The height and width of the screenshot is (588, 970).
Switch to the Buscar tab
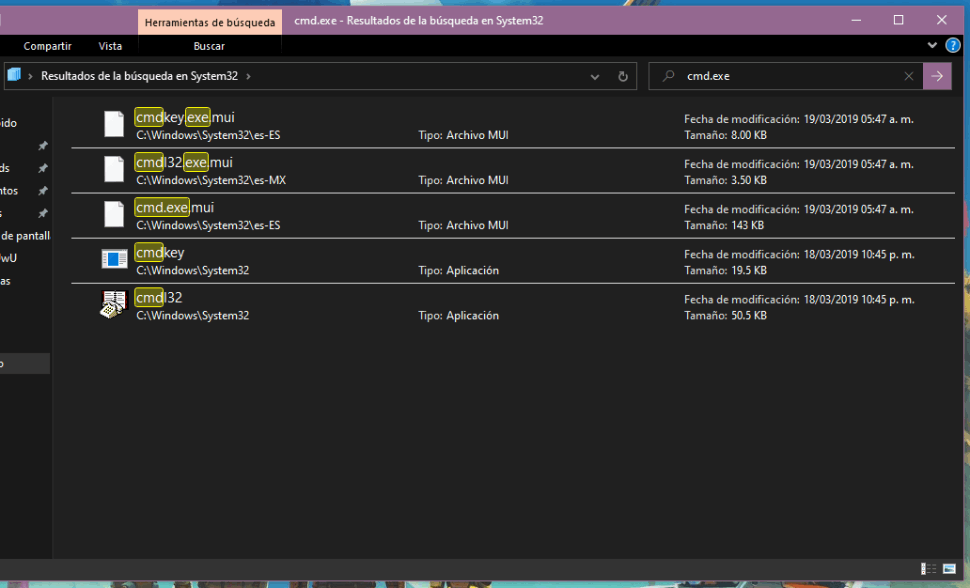pyautogui.click(x=209, y=46)
